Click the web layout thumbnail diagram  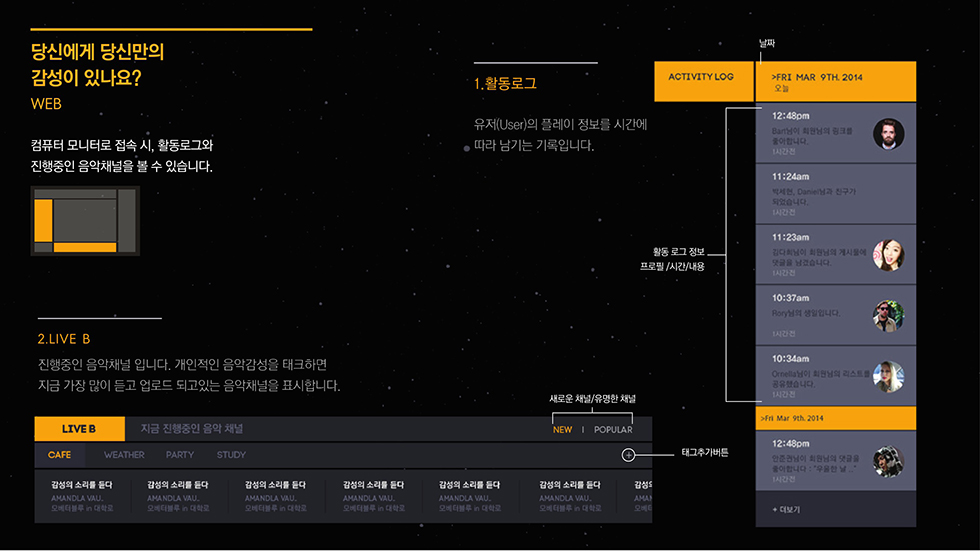click(x=85, y=220)
